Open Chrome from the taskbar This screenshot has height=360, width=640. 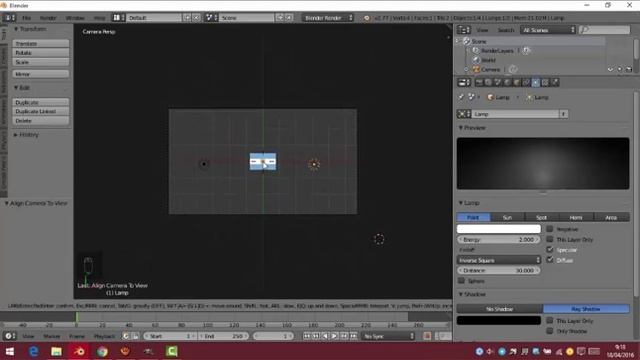tap(102, 351)
